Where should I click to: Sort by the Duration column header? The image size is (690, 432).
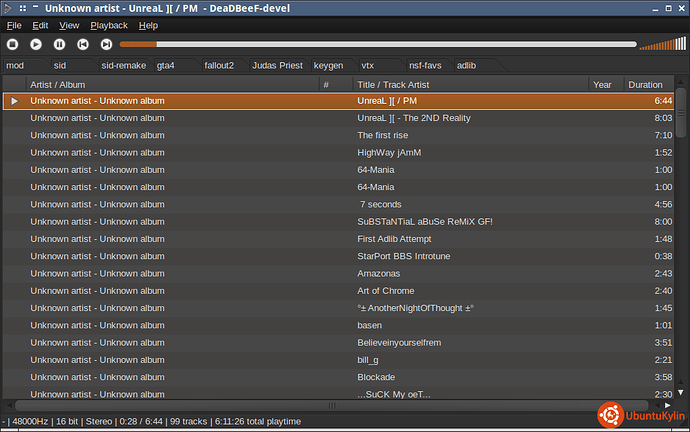(x=645, y=85)
